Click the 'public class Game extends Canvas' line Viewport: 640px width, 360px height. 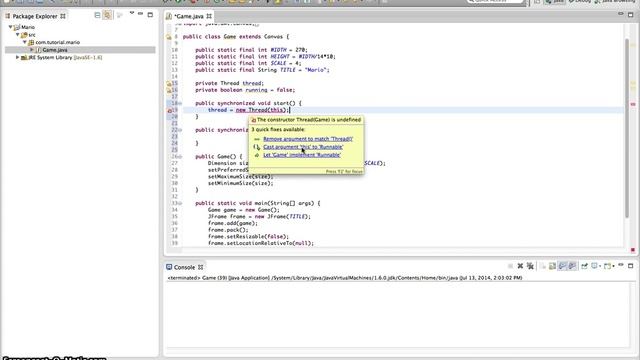click(236, 37)
